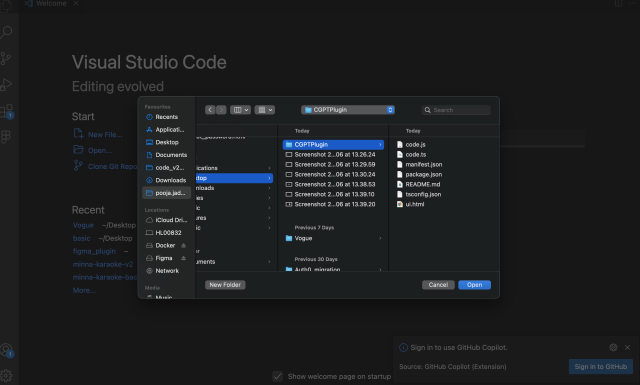This screenshot has width=640, height=385.
Task: Click the Back arrow in the file dialog
Action: 210,110
